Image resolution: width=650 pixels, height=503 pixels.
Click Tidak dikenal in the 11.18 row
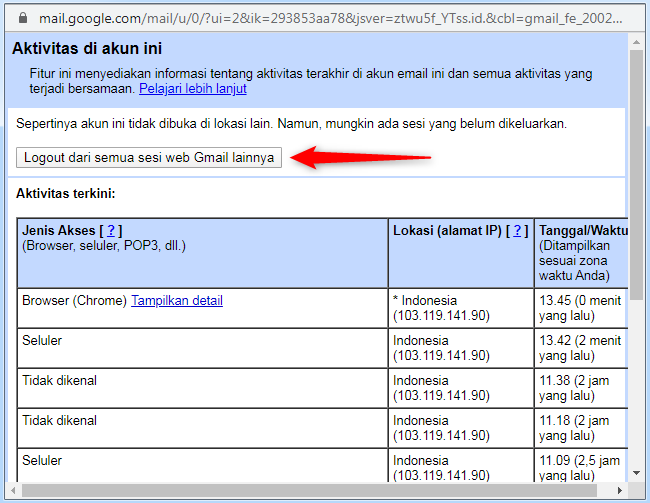[x=203, y=428]
